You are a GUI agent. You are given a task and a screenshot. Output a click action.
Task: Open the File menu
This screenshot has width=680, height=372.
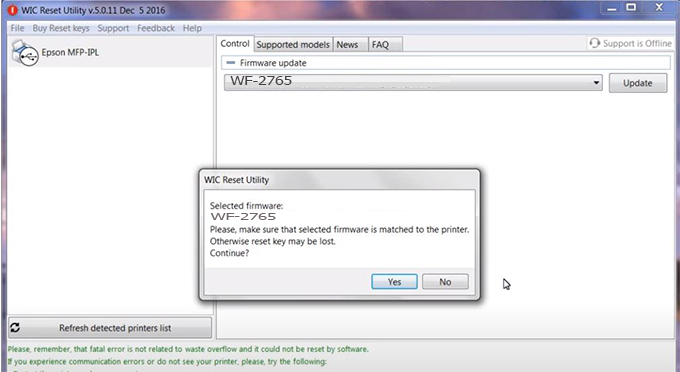point(17,28)
